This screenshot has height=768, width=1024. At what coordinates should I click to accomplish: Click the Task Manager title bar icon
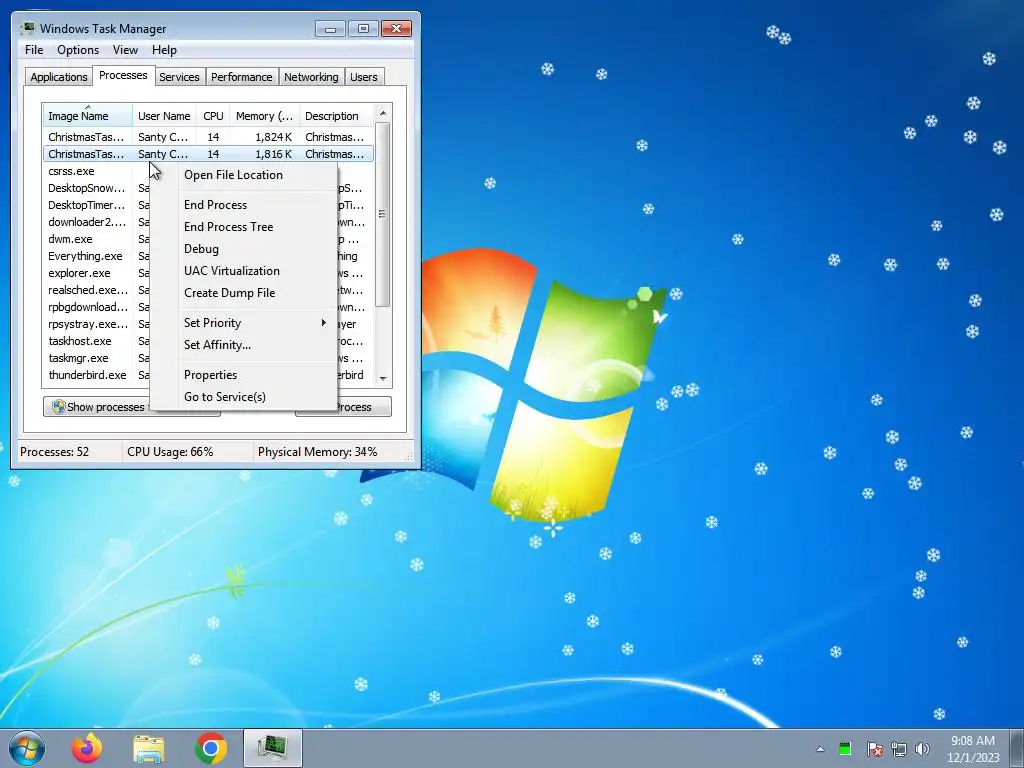point(27,28)
